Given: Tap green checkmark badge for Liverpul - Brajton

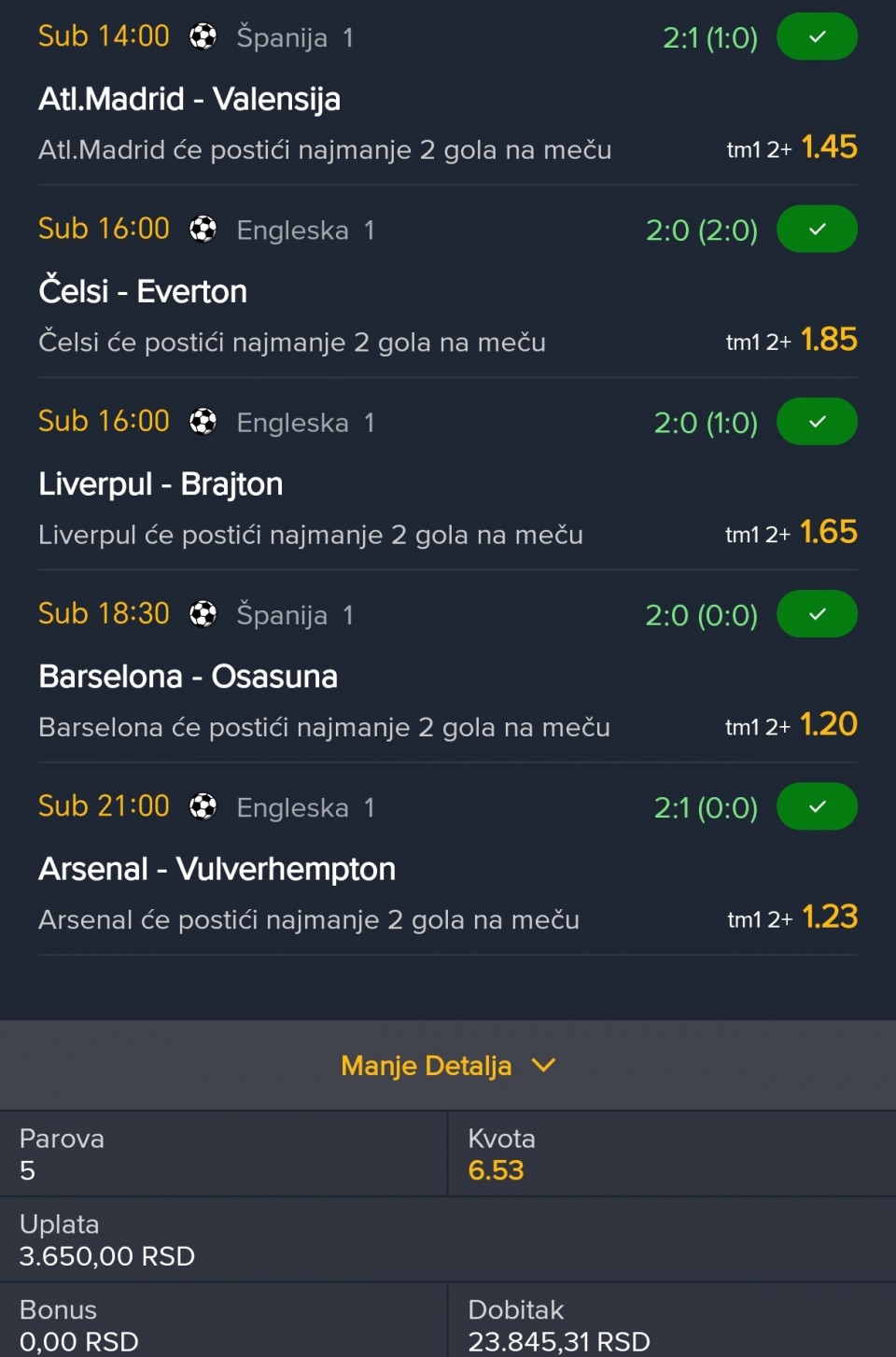Looking at the screenshot, I should (817, 422).
